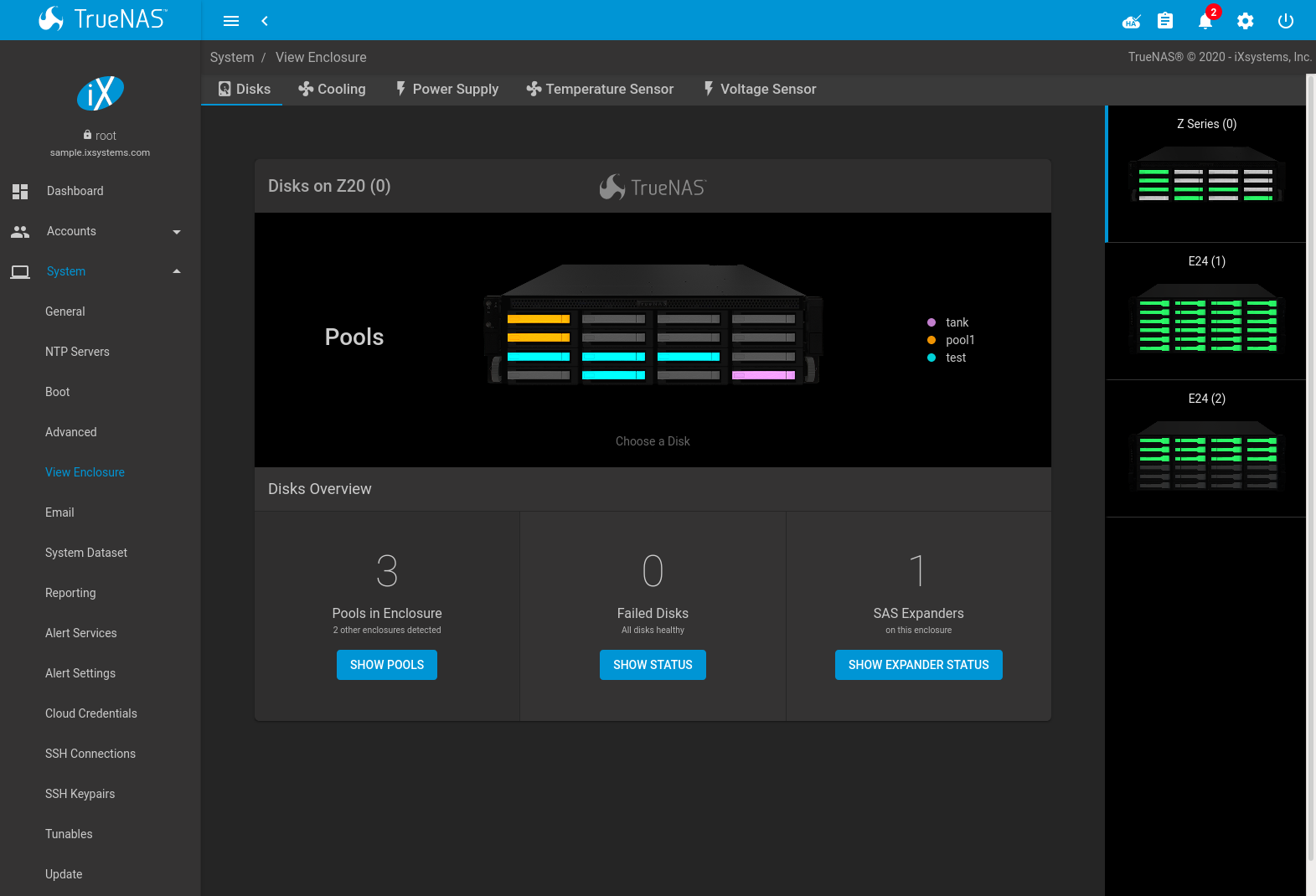Collapse sidebar with the back chevron

click(265, 21)
